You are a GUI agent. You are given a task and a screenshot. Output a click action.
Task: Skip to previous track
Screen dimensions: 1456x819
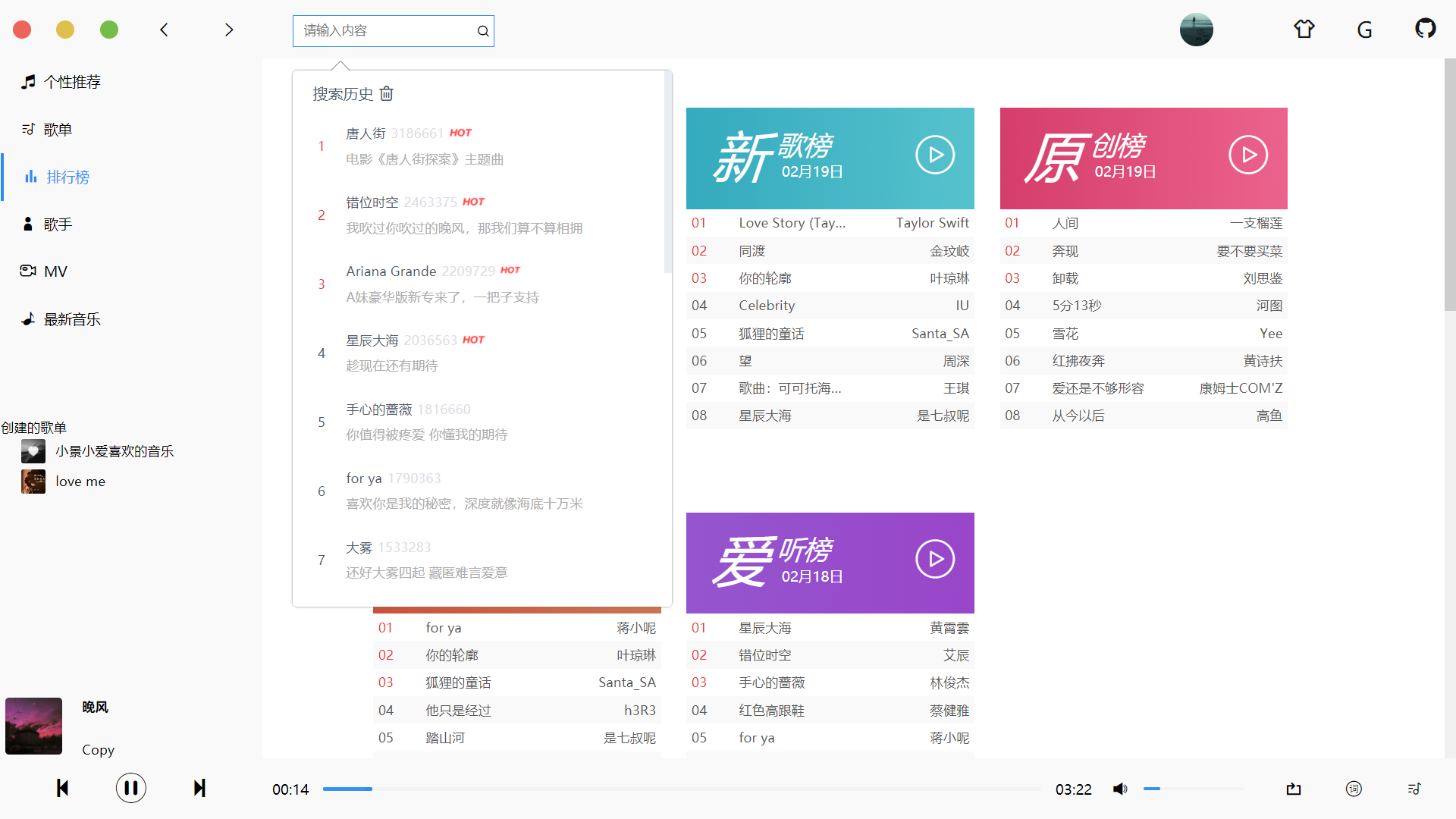(x=63, y=788)
